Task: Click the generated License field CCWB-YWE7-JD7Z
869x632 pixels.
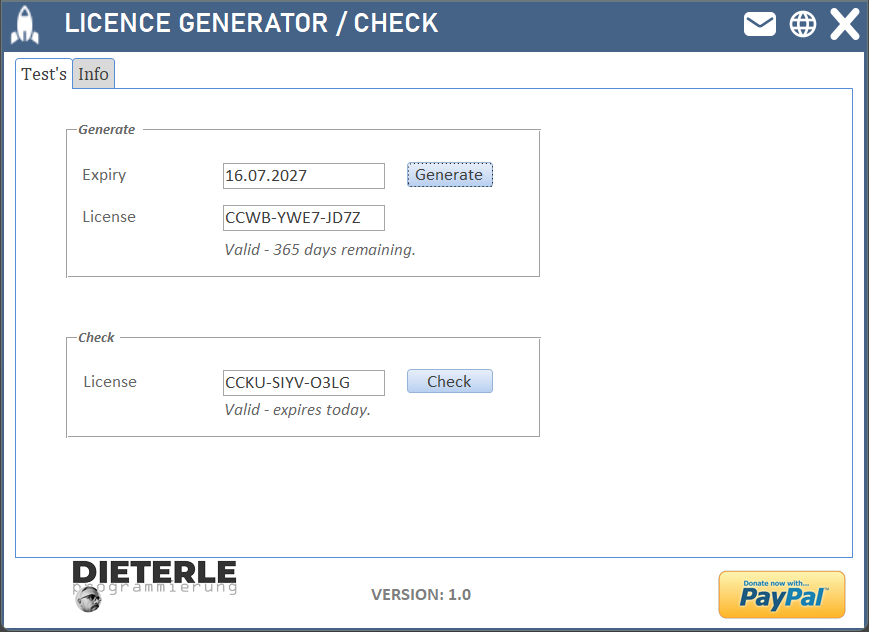Action: click(304, 218)
